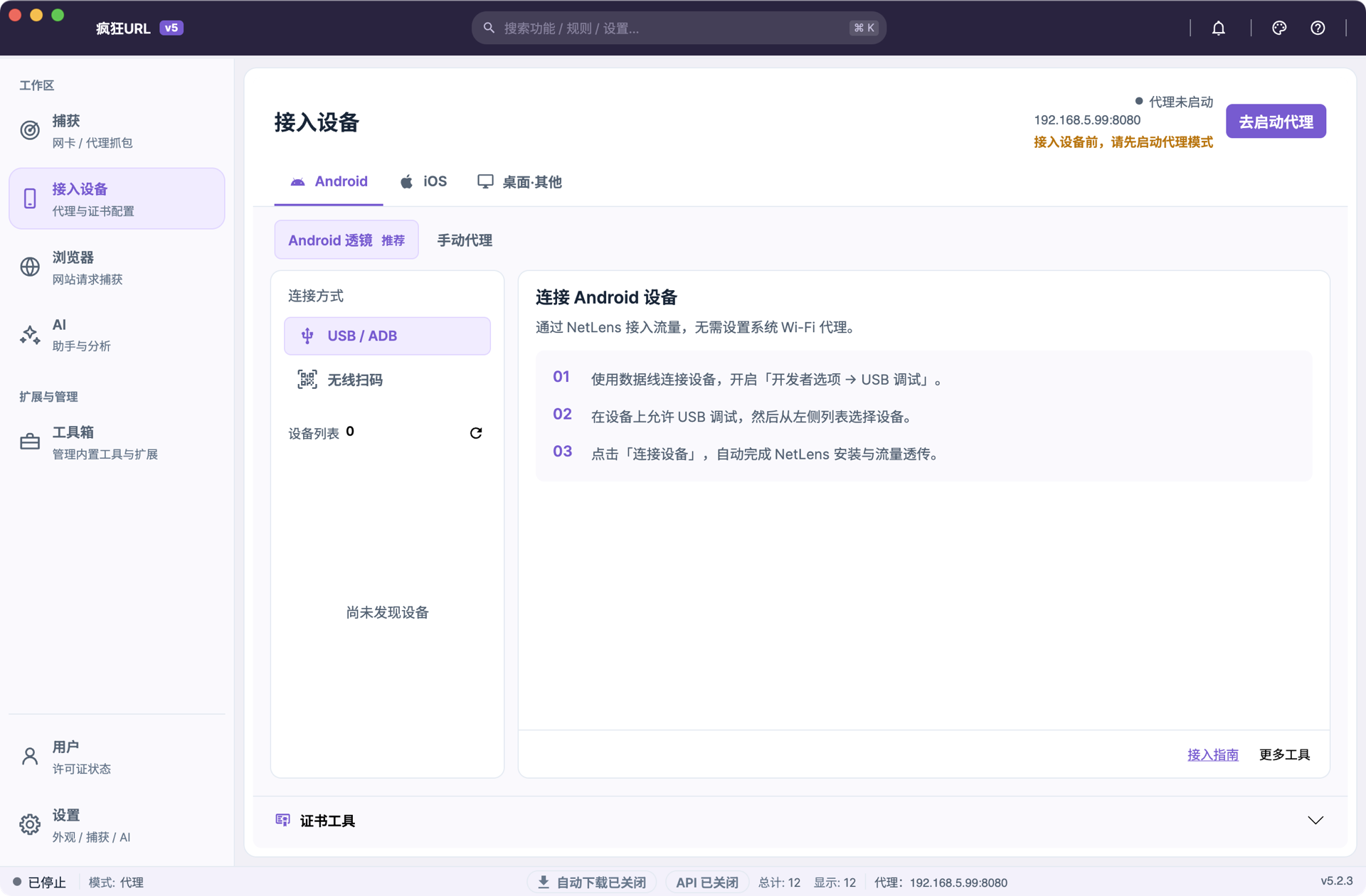Click 尚未发现设备 placeholder text
The height and width of the screenshot is (896, 1366).
tap(387, 613)
